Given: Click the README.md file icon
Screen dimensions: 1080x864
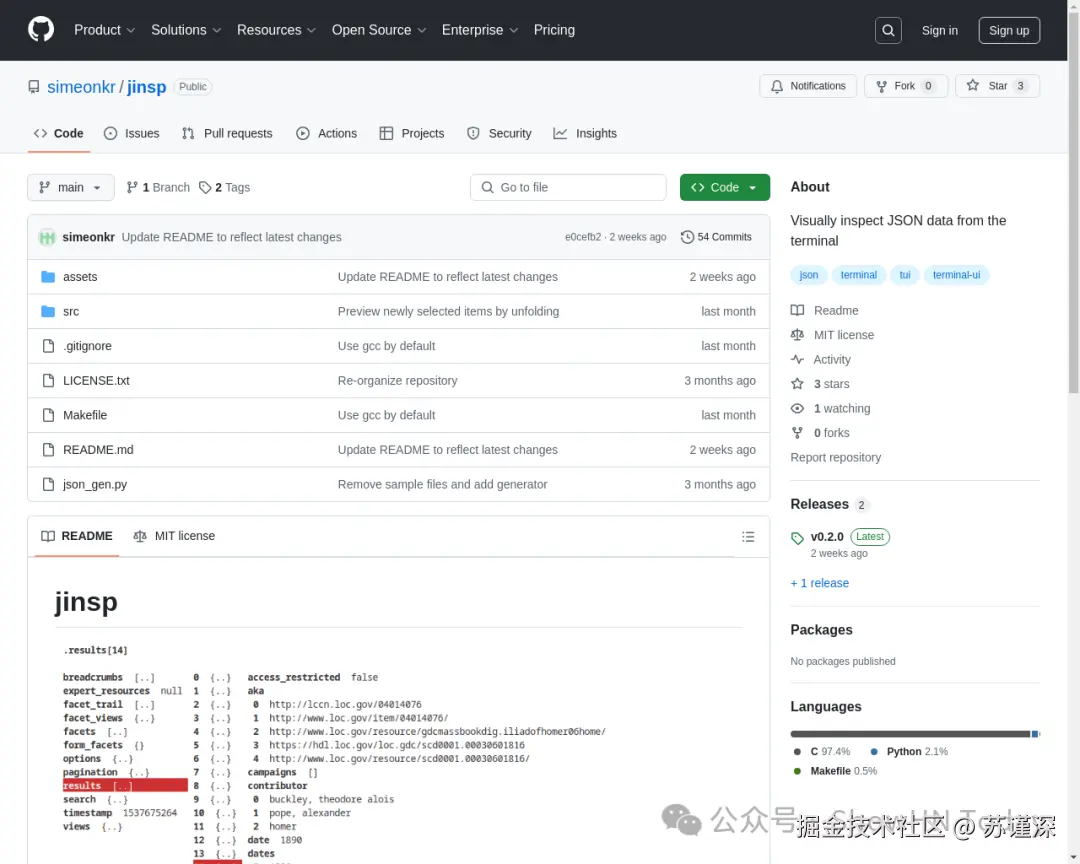Looking at the screenshot, I should click(48, 449).
